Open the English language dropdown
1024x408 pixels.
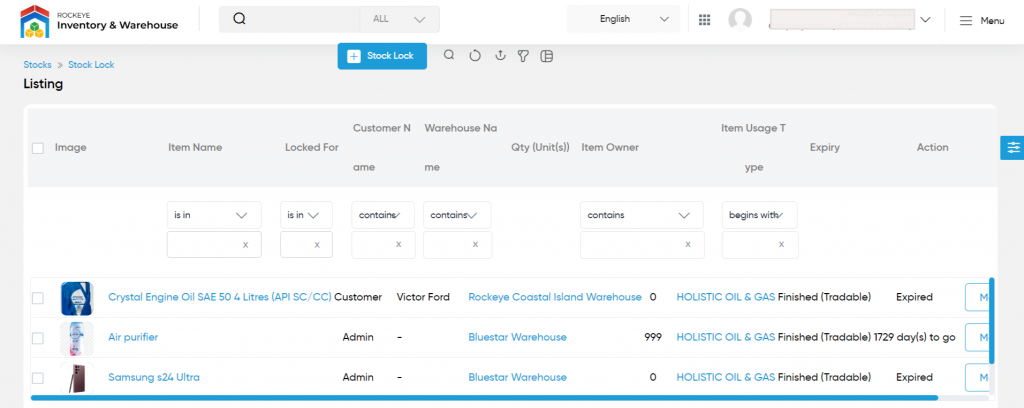pos(623,19)
